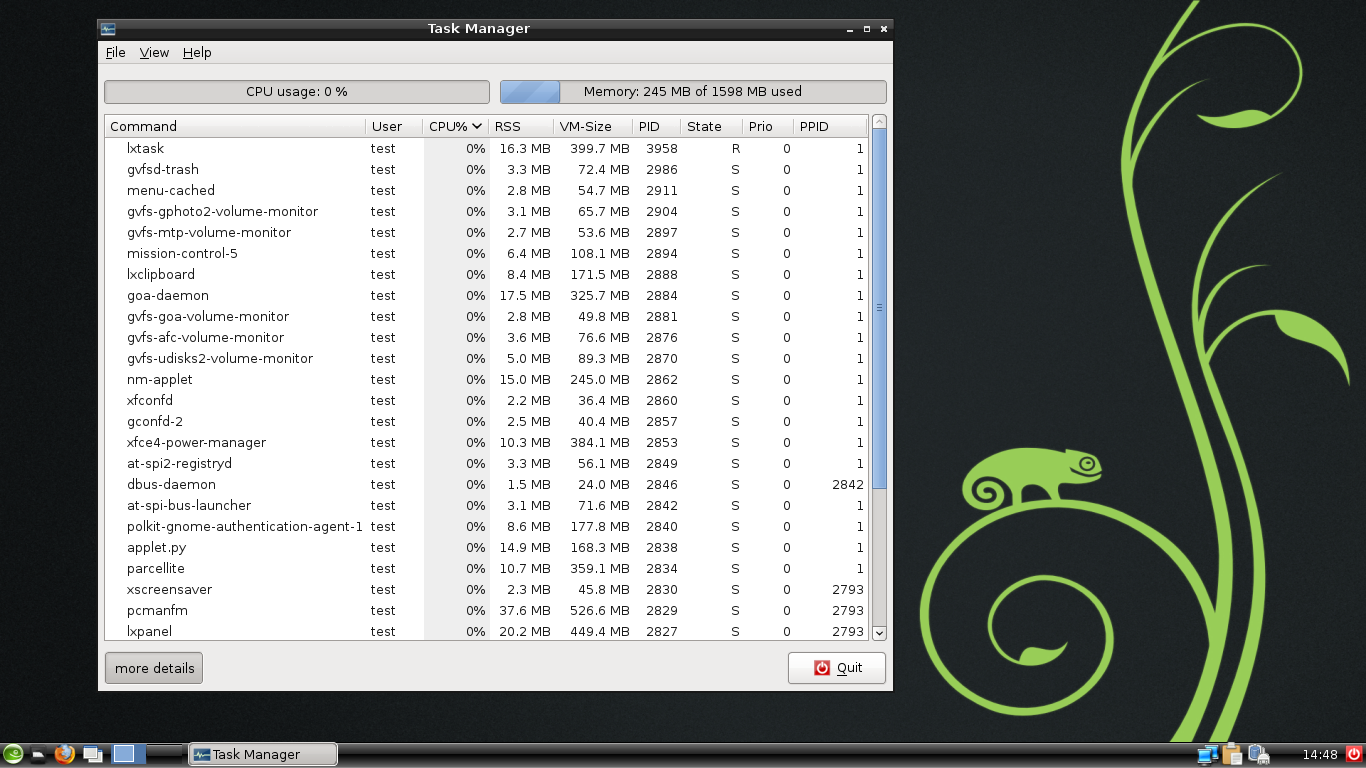Click the process list scrollbar thumb
The image size is (1366, 768).
[x=879, y=309]
